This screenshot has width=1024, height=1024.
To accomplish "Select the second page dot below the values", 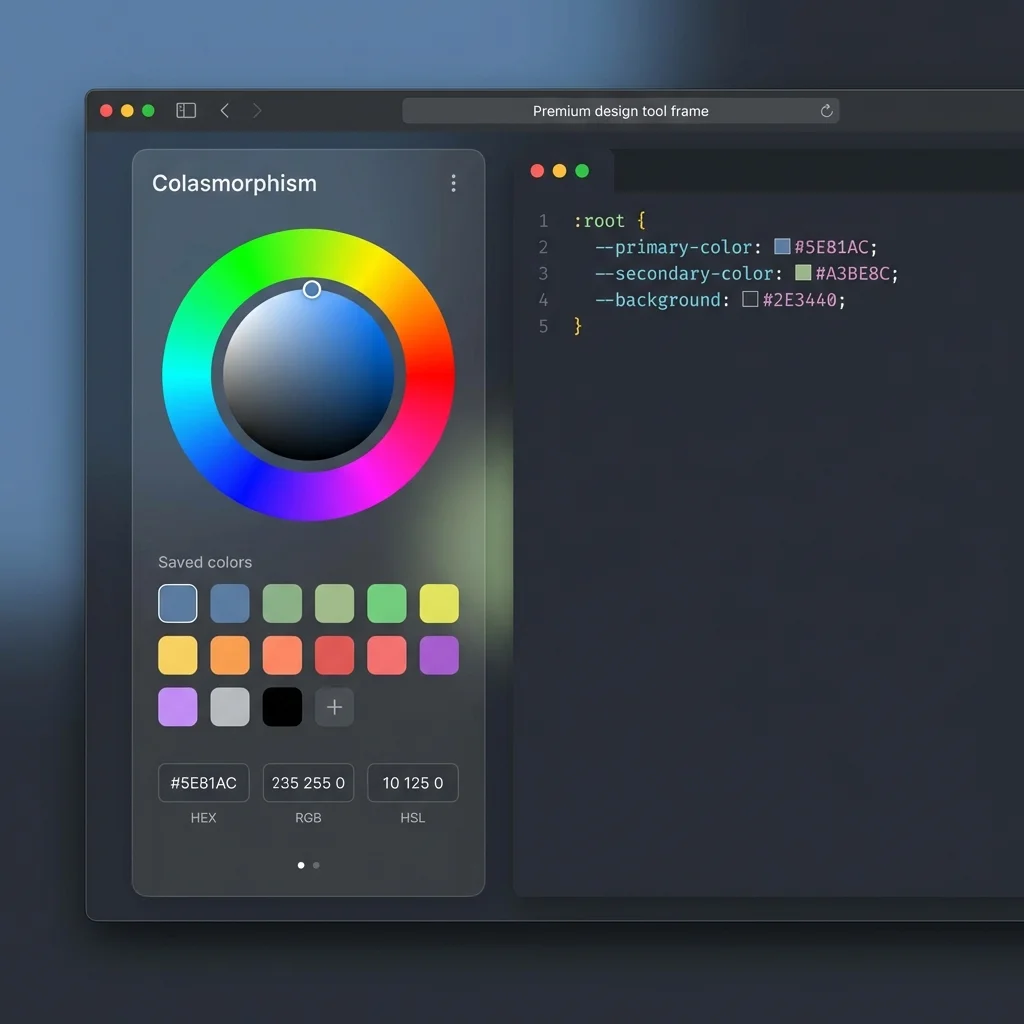I will pyautogui.click(x=316, y=865).
